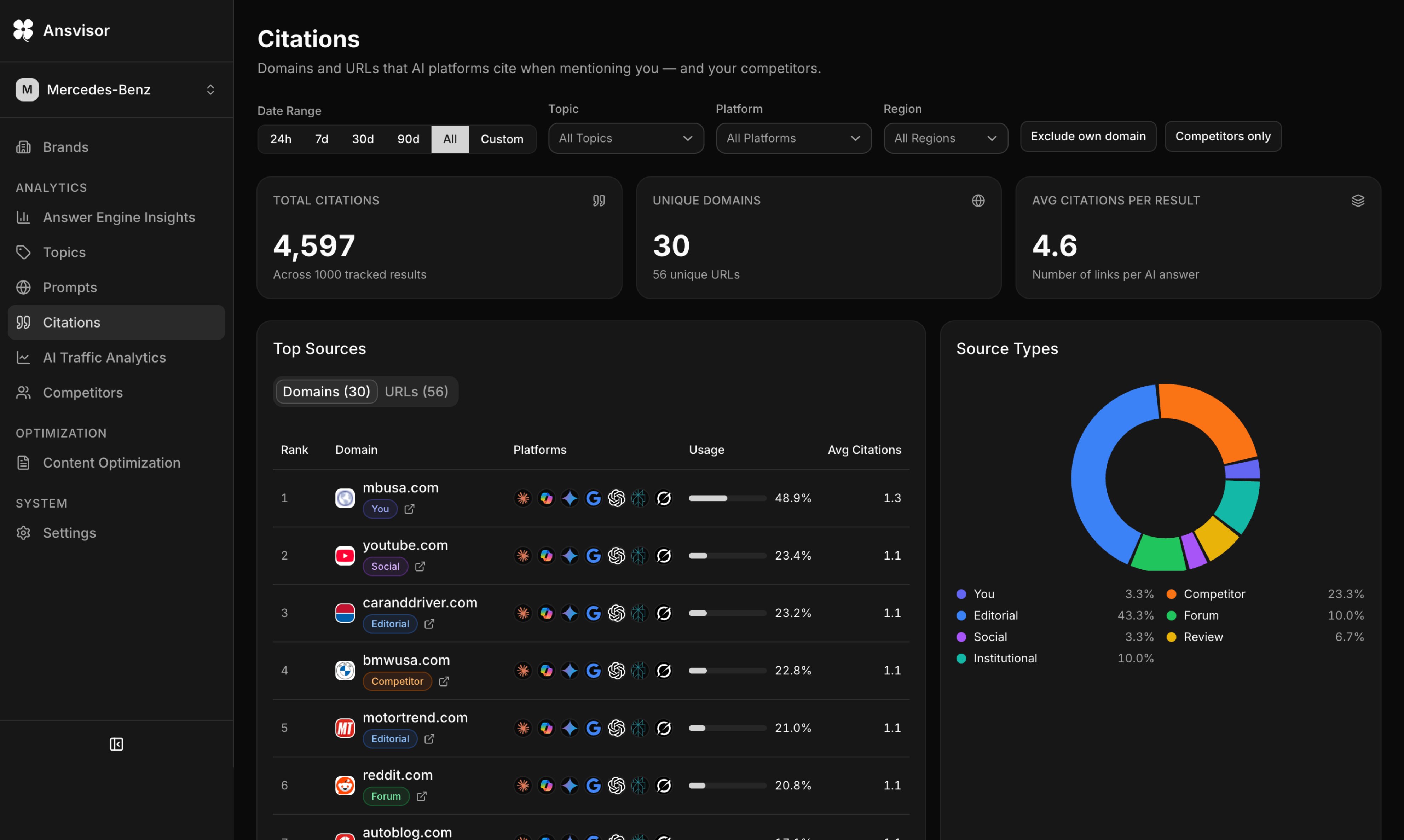
Task: Open external link for motortrend.com
Action: click(x=430, y=739)
